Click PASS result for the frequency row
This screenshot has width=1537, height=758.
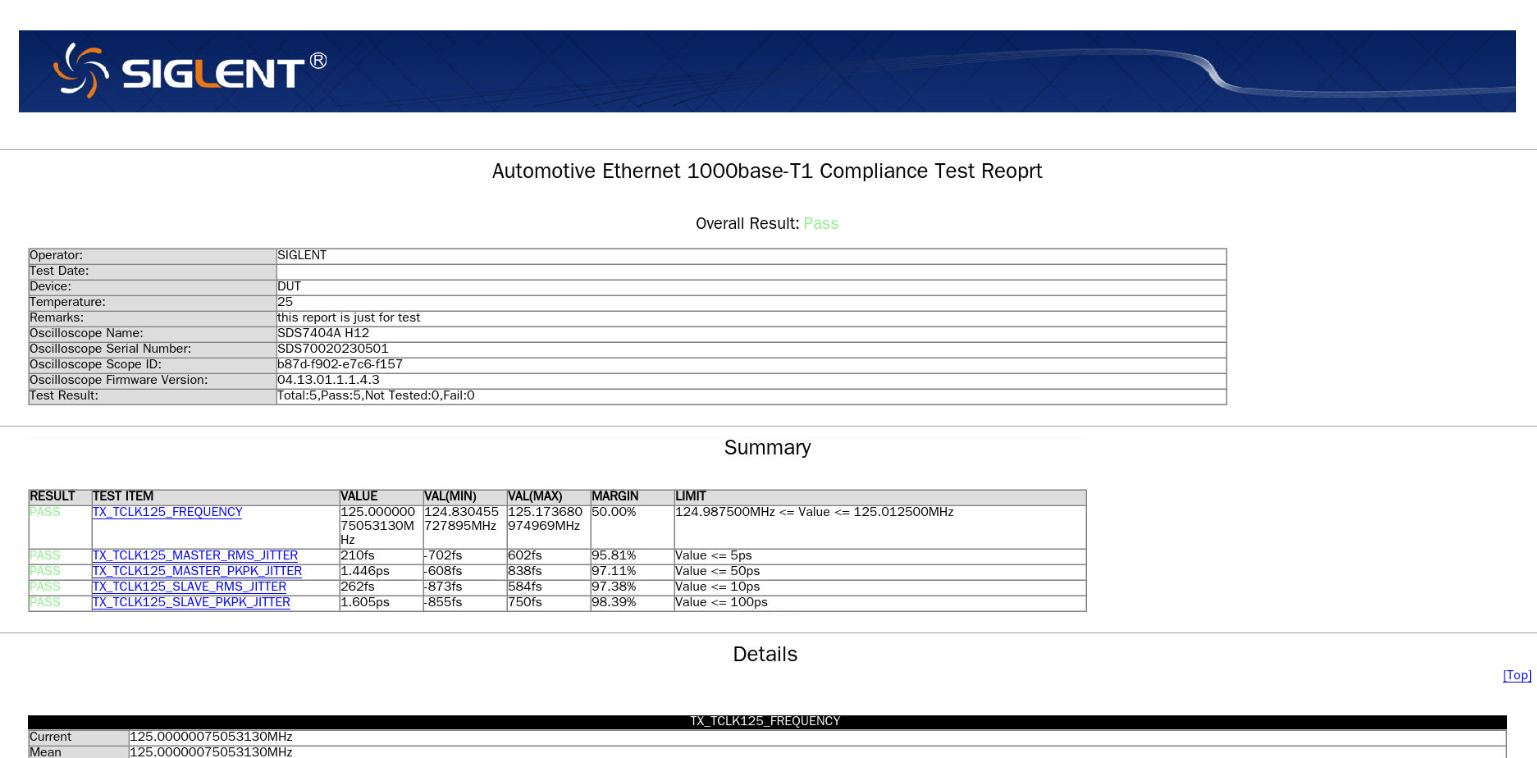45,512
